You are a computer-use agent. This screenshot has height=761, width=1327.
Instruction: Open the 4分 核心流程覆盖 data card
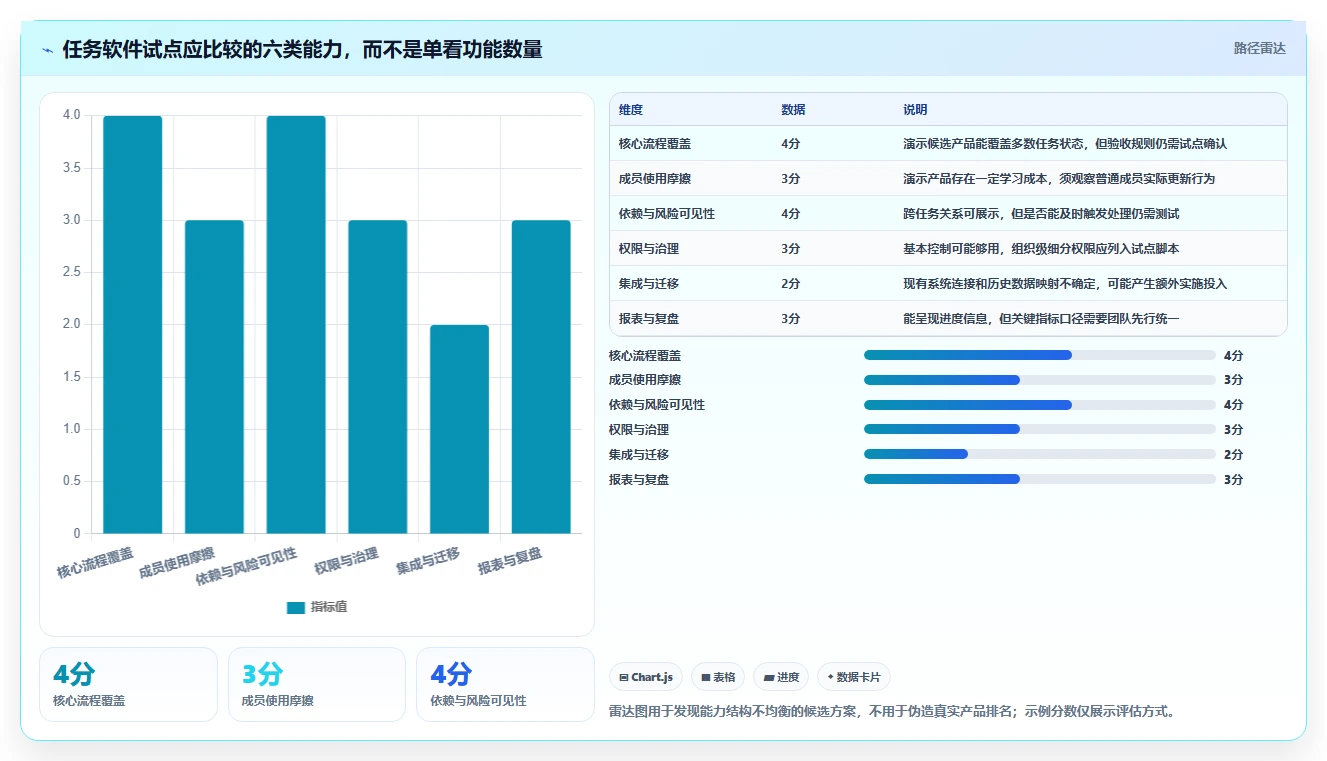128,684
